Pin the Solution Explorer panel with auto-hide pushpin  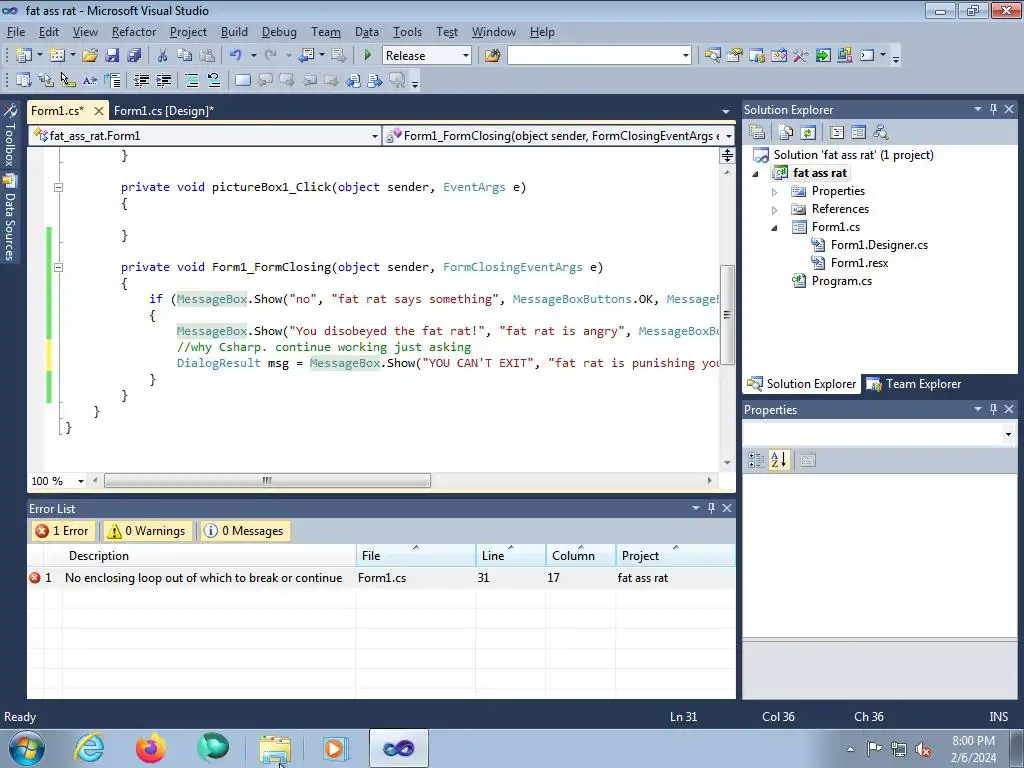(x=993, y=110)
